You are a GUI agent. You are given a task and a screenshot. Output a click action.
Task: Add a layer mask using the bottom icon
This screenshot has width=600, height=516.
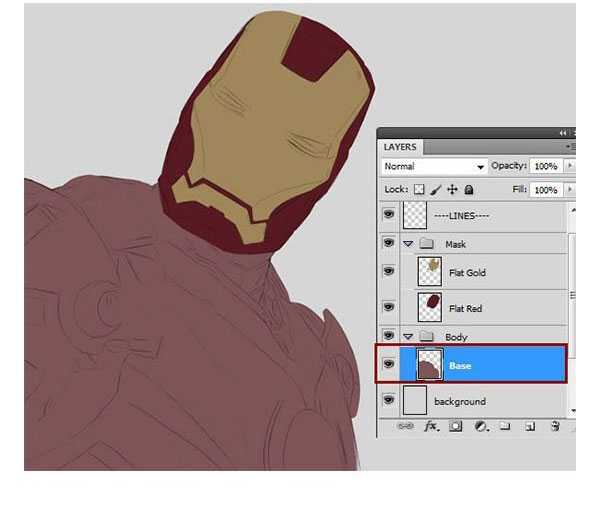click(456, 426)
